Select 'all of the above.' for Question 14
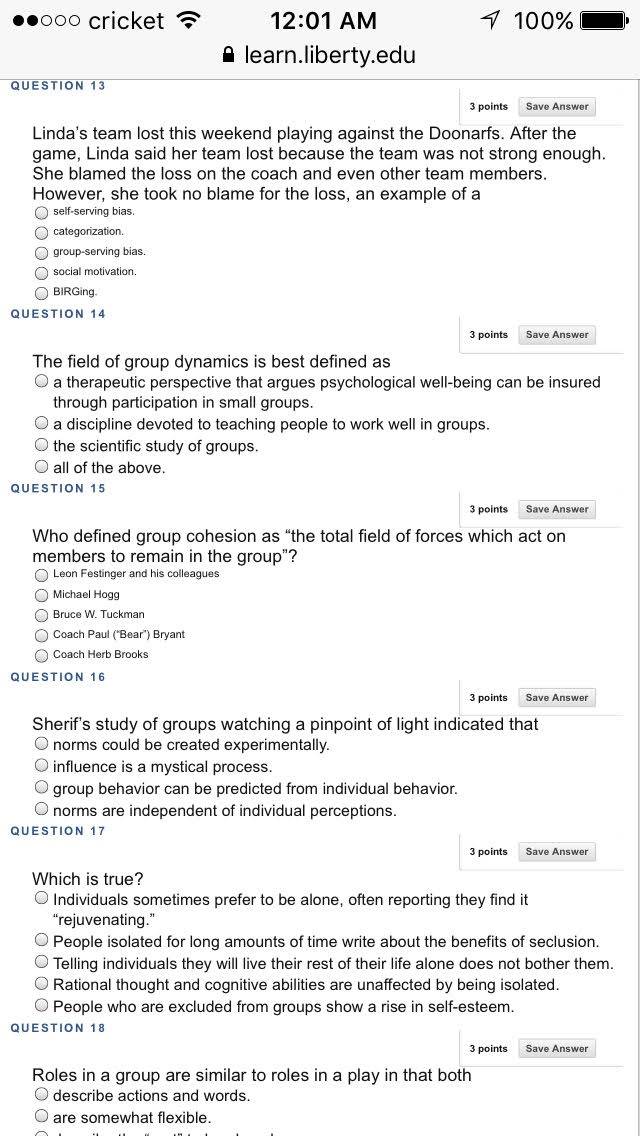 tap(41, 467)
